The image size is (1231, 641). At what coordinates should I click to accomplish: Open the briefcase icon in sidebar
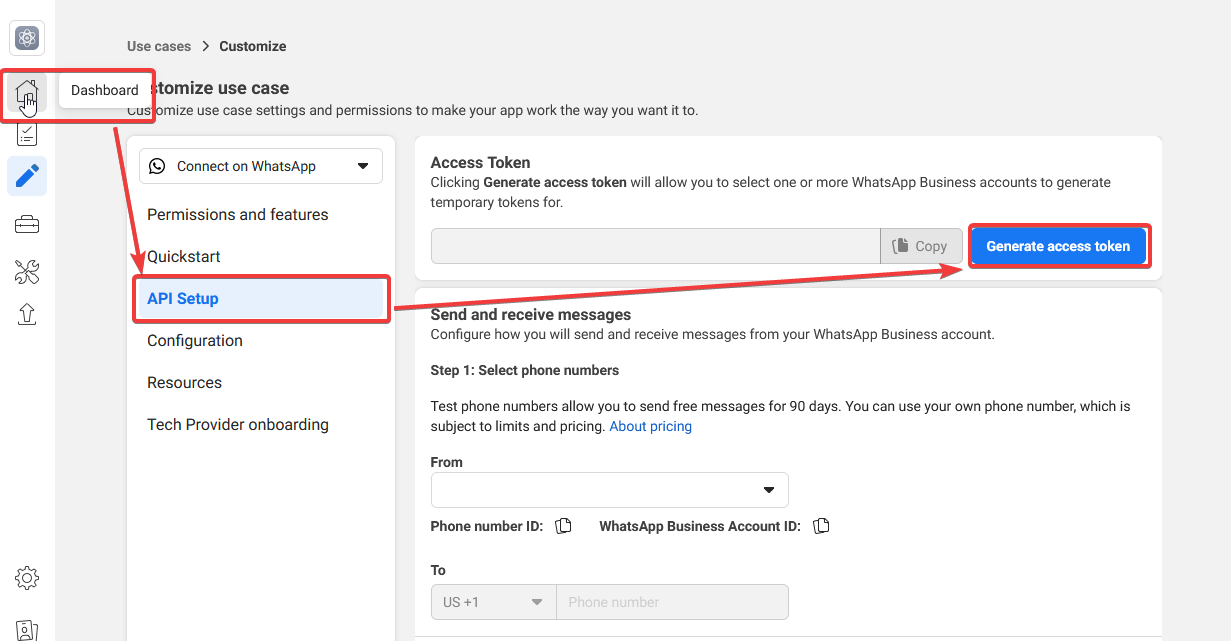[x=27, y=225]
